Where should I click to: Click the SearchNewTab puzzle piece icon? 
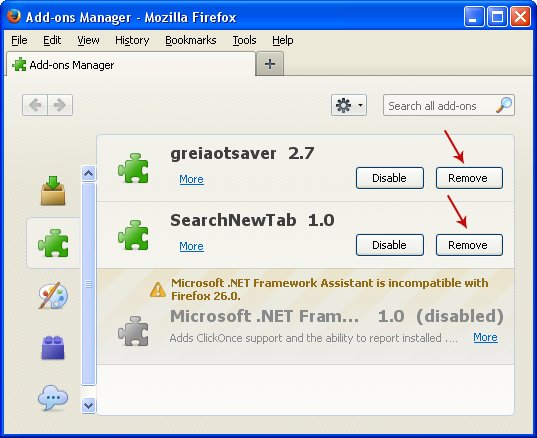tap(133, 235)
